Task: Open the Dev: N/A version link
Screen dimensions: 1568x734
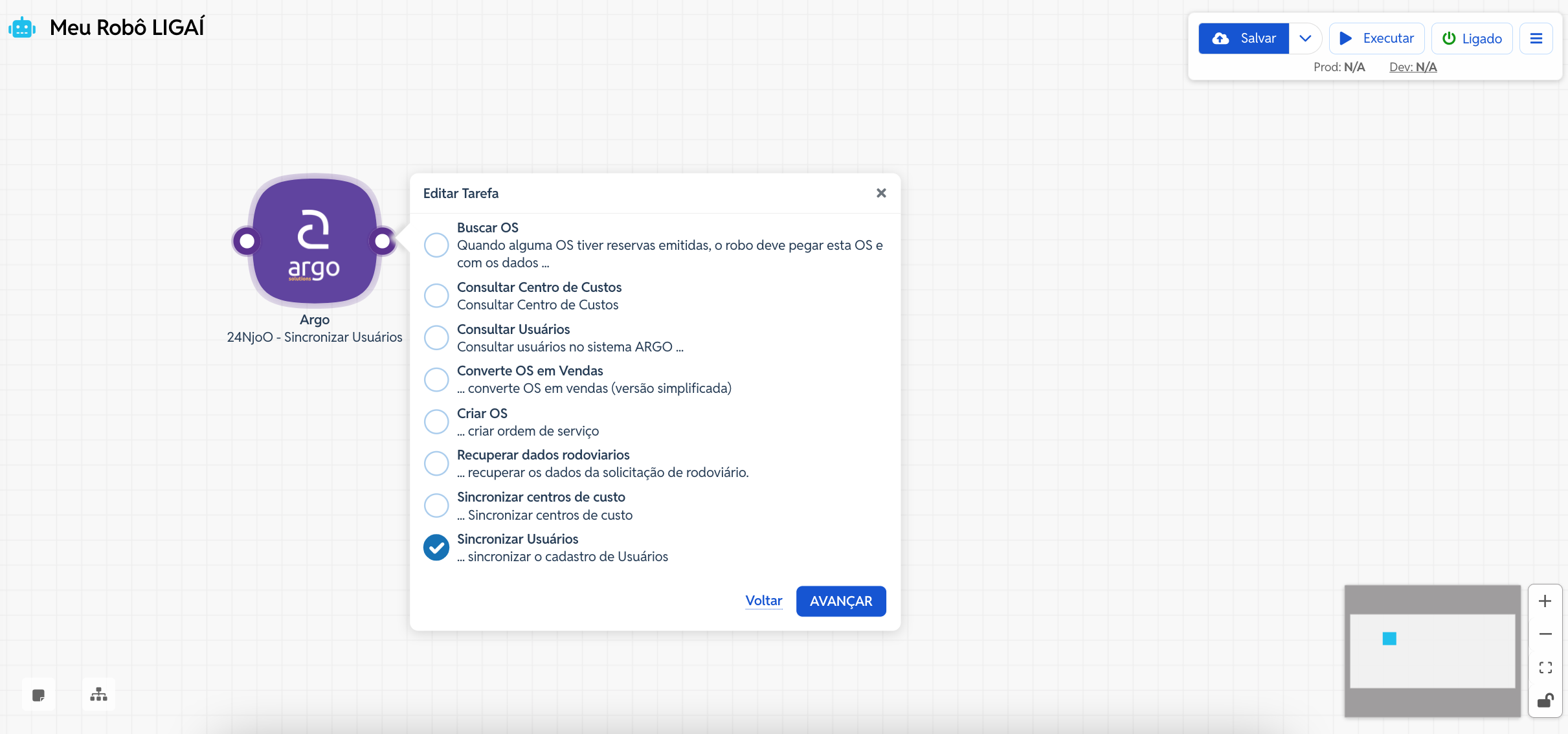Action: (x=1413, y=67)
